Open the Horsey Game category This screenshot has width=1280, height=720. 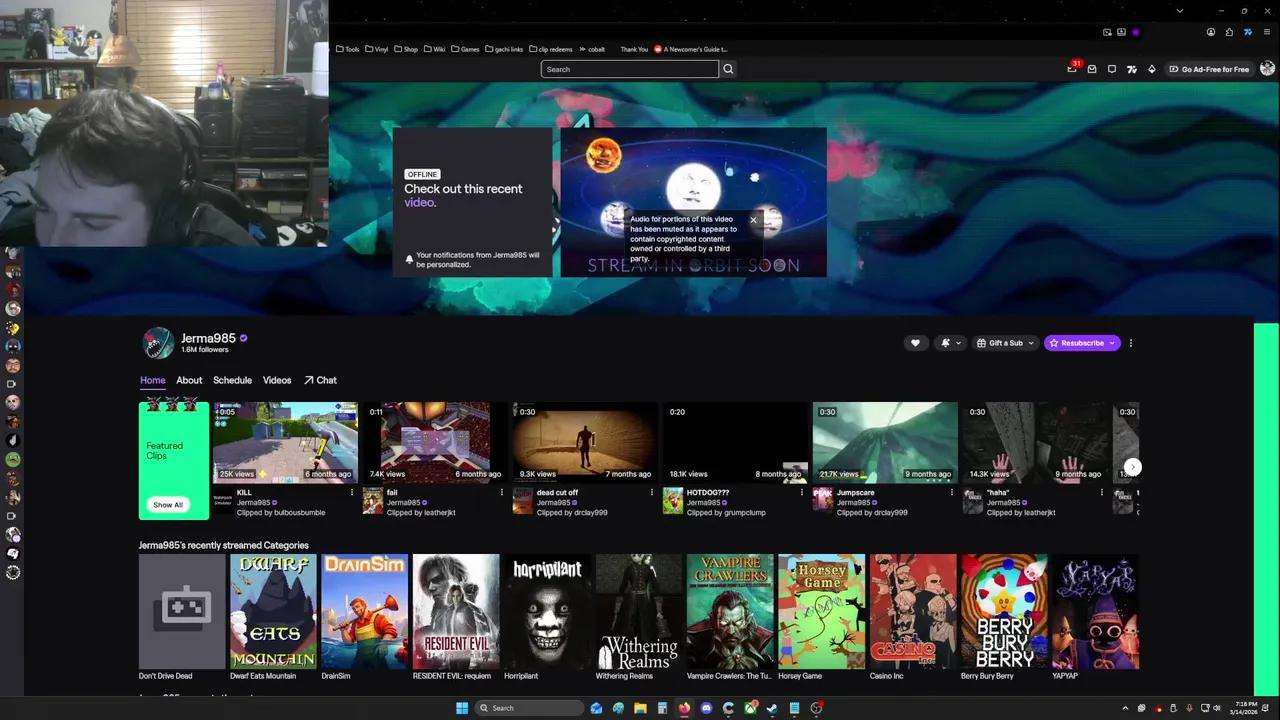point(822,611)
